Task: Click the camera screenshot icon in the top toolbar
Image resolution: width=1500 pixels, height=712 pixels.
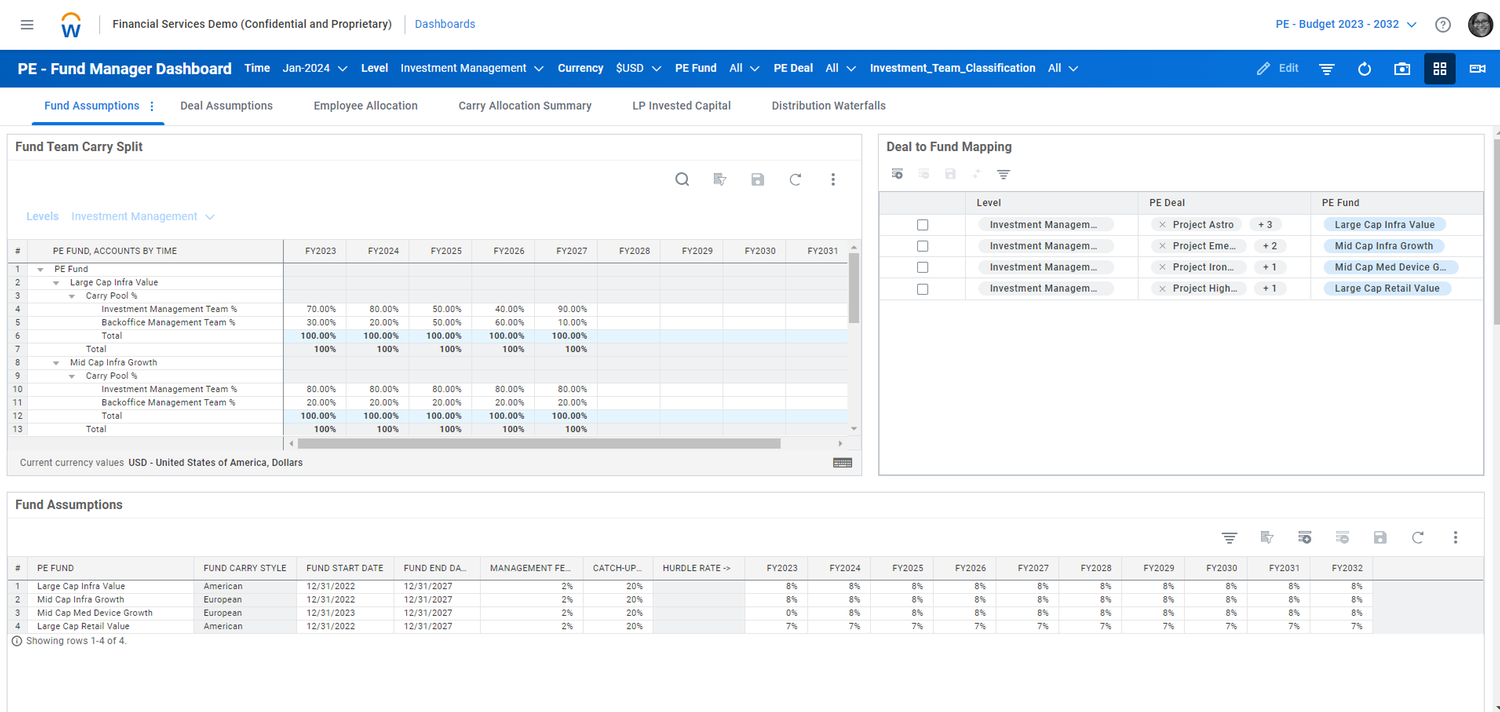Action: tap(1401, 68)
